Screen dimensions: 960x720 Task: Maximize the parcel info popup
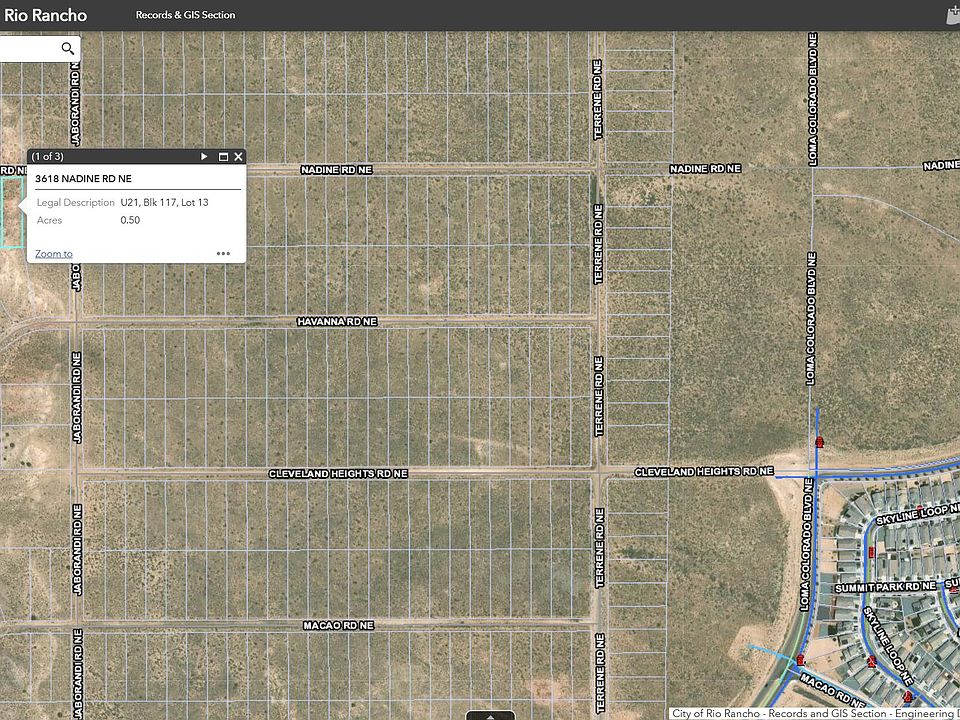[223, 157]
